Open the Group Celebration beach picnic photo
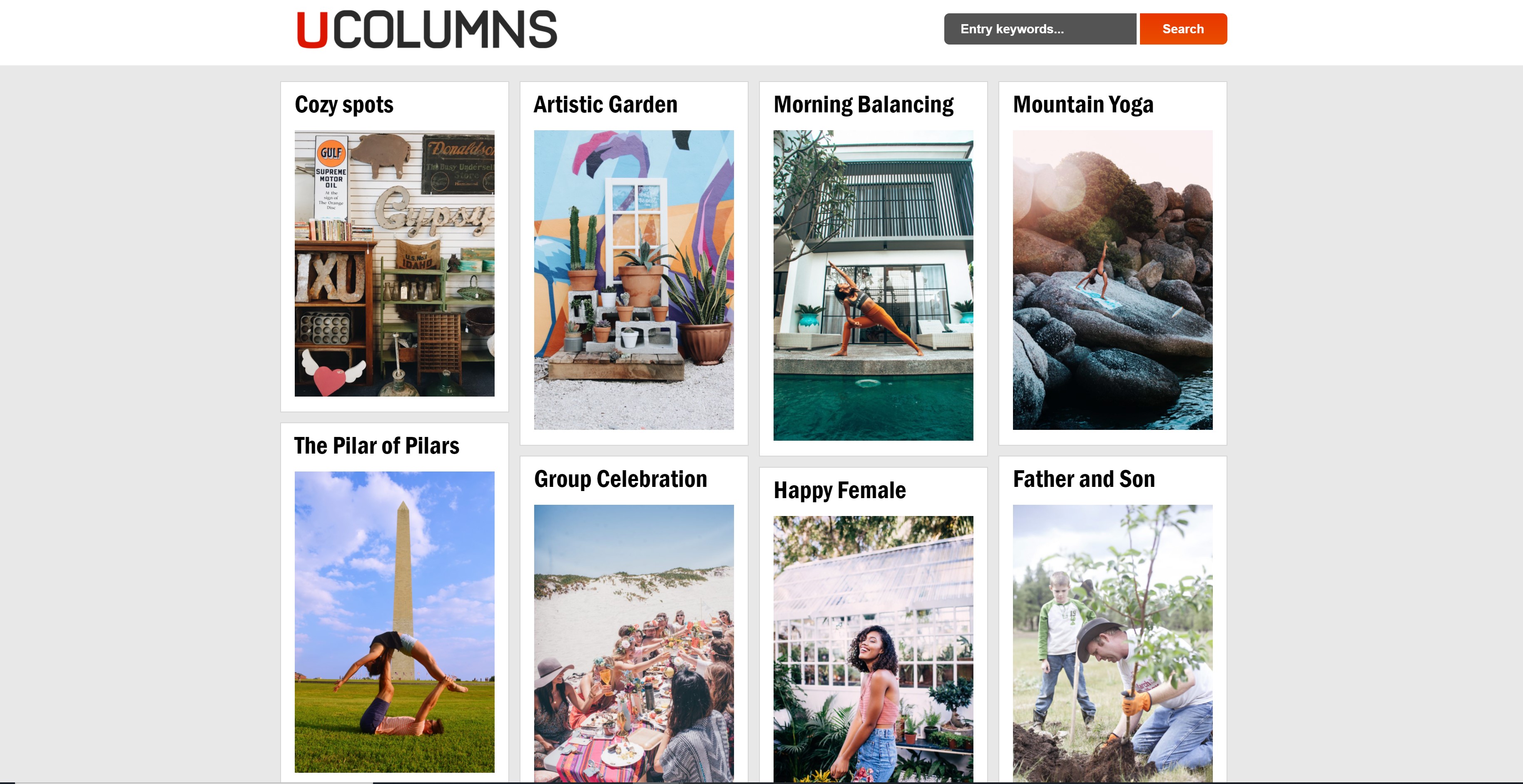This screenshot has height=784, width=1523. point(633,643)
